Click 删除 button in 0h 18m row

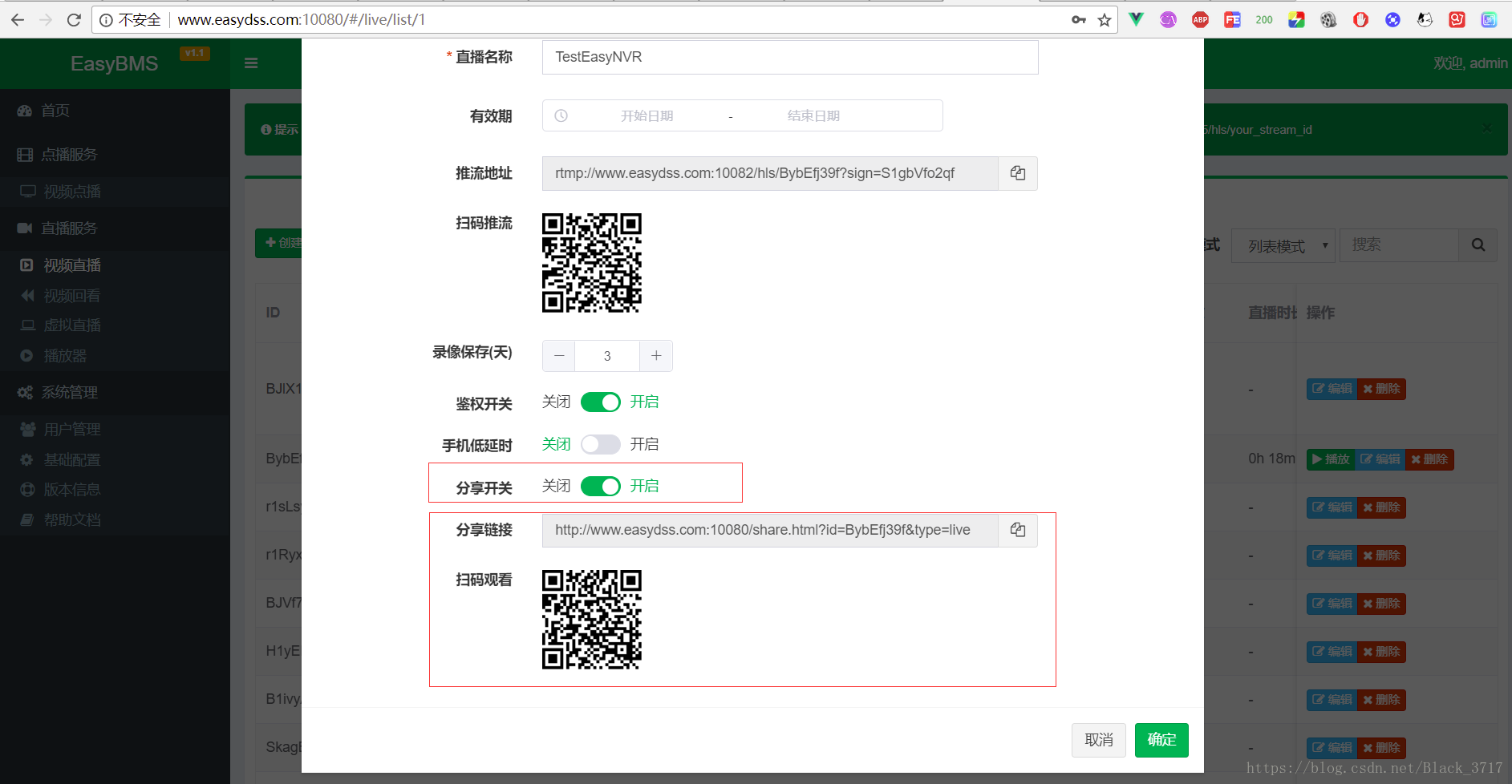coord(1429,459)
